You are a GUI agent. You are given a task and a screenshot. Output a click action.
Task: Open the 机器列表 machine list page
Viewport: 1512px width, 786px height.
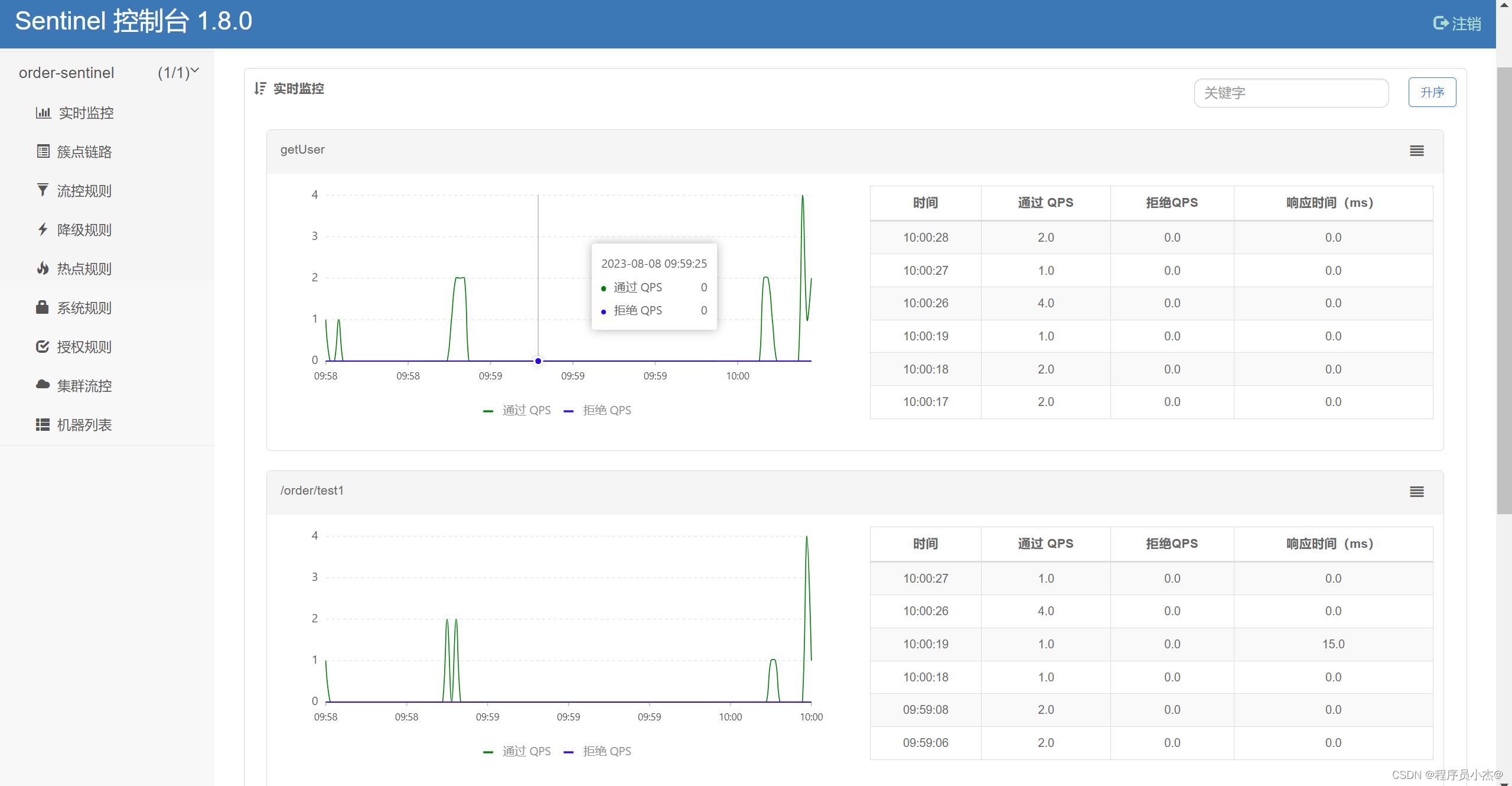tap(84, 425)
